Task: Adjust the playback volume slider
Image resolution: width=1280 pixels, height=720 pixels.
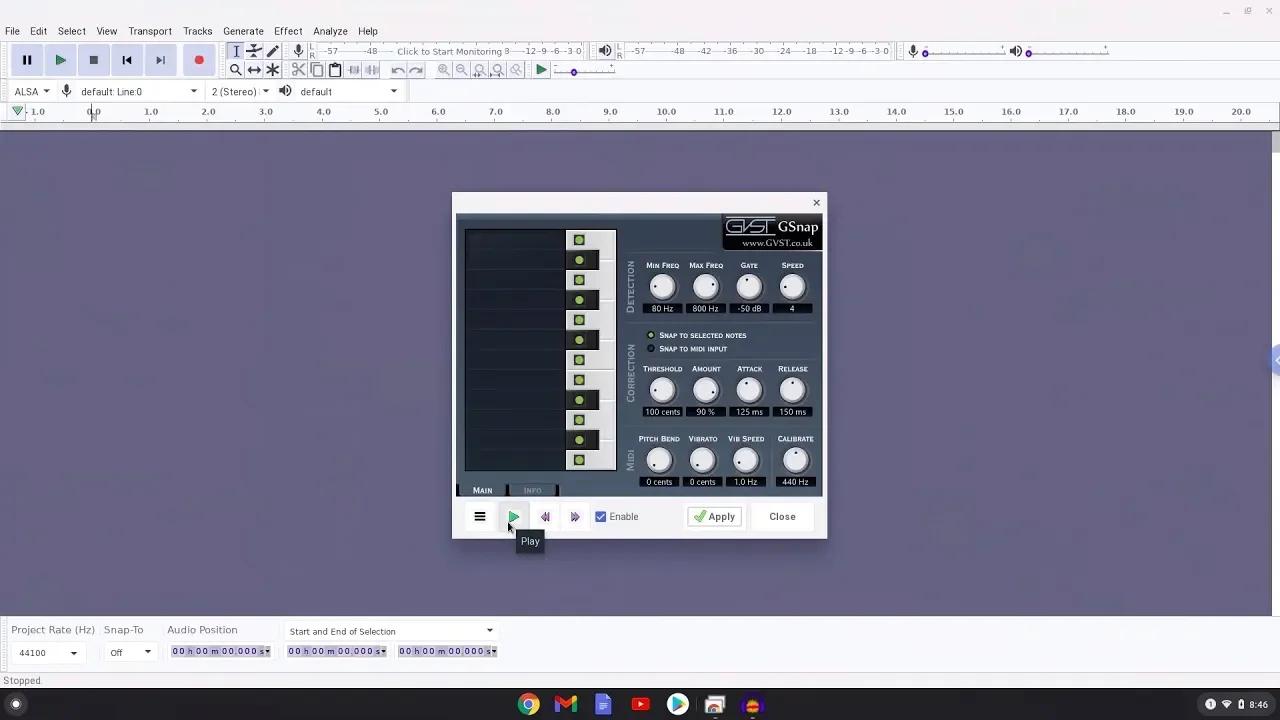Action: pyautogui.click(x=1029, y=53)
